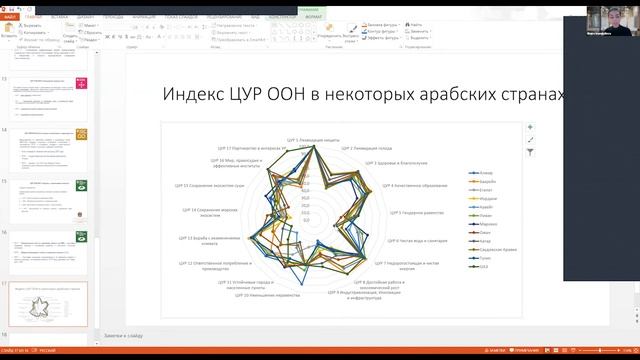Screen dimensions: 640x360
Task: Click the radar chart label 'ЦУР 13 Борьба с изменением климата'
Action: point(209,240)
